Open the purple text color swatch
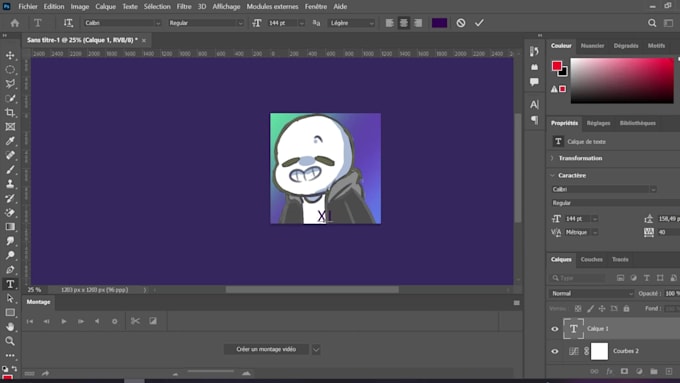The width and height of the screenshot is (680, 383). point(439,23)
